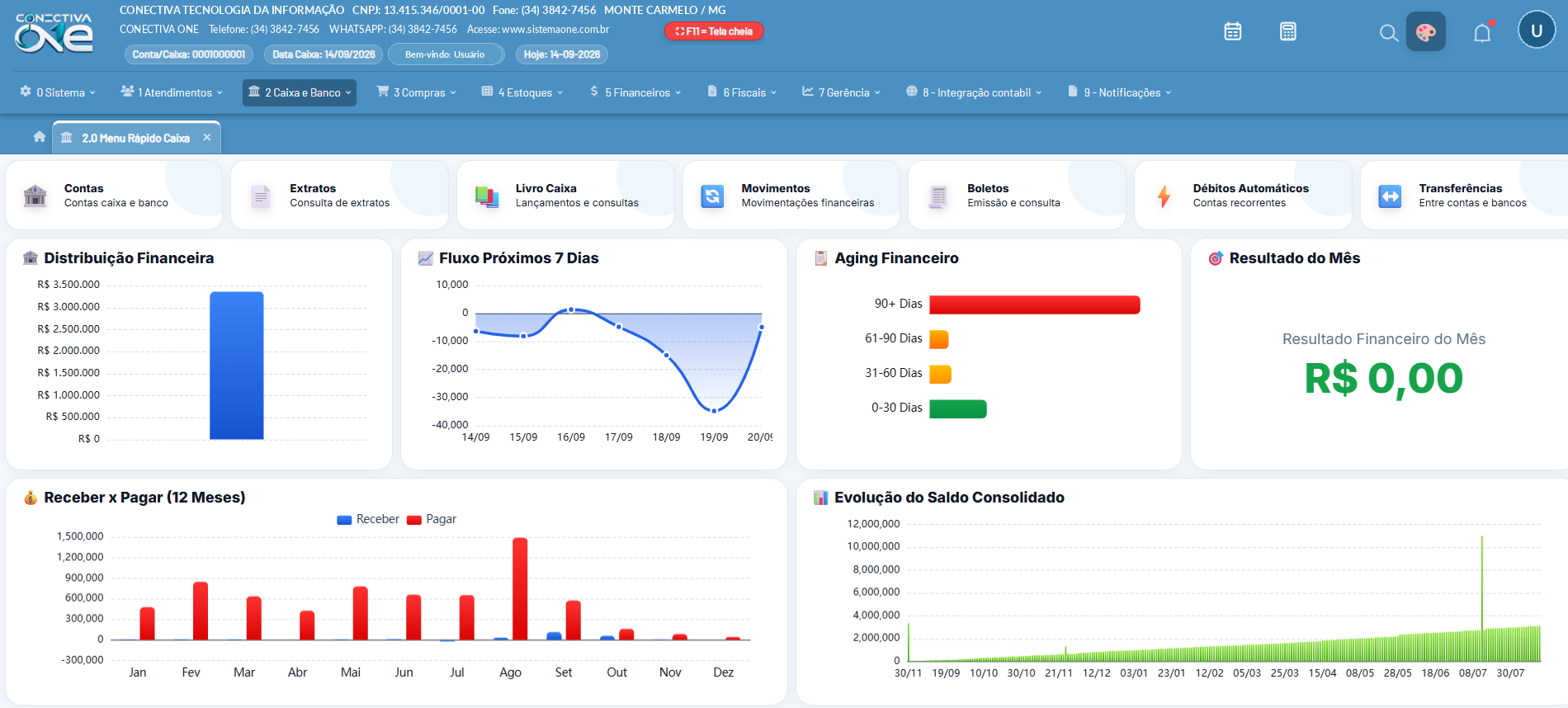
Task: Expand the 1 Atendimentos dropdown menu
Action: pos(172,92)
